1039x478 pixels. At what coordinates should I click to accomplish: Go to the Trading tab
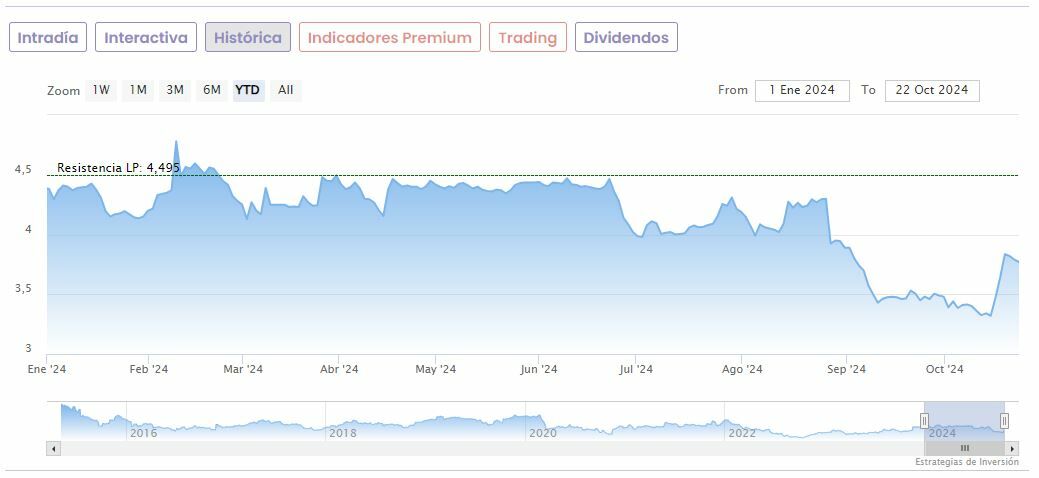click(x=527, y=38)
